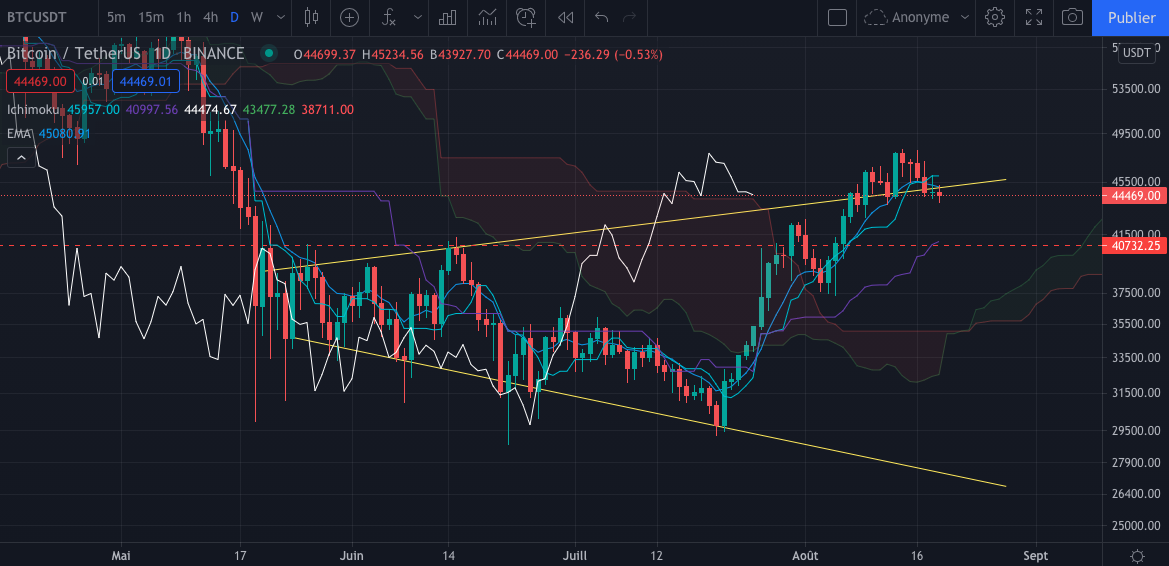Open the layout selection square icon

(x=838, y=17)
